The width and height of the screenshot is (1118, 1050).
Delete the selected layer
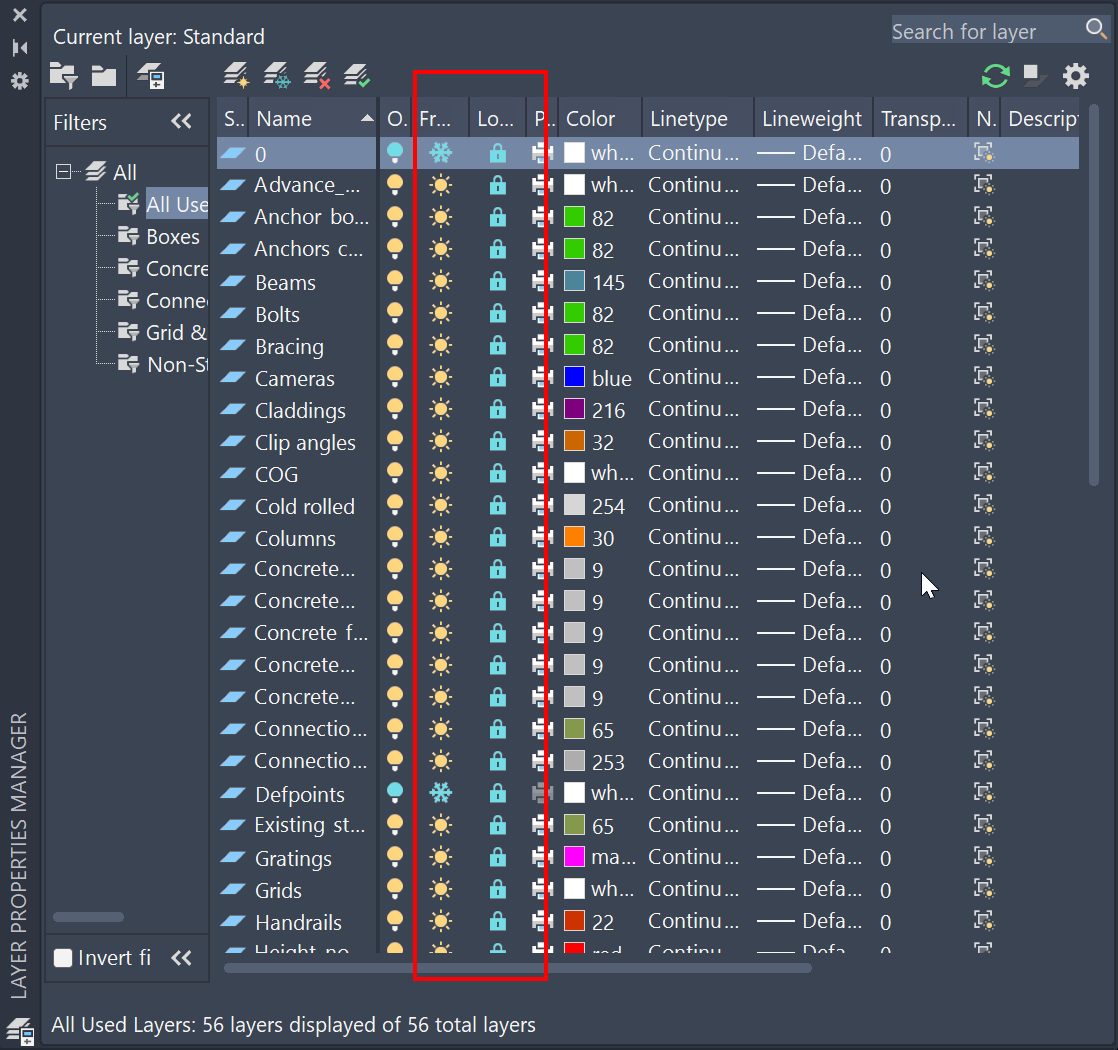tap(318, 75)
